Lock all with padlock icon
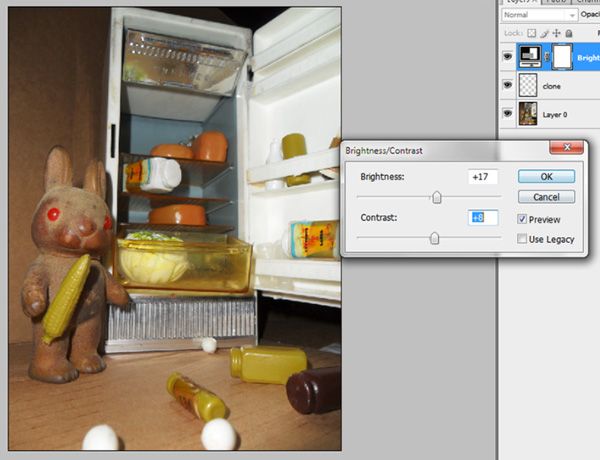Screen dimensions: 600x460 coord(569,33)
